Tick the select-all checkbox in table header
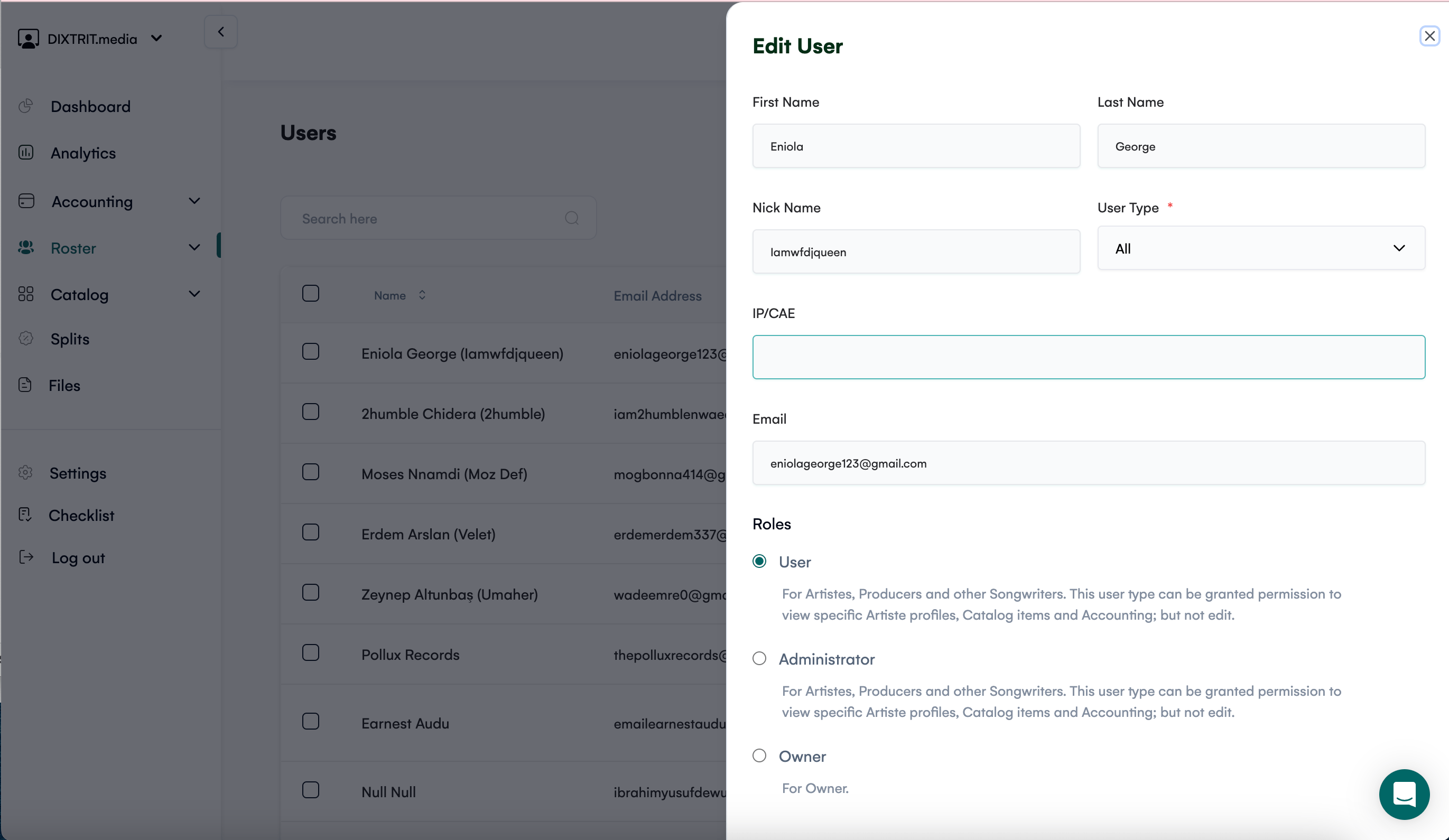The height and width of the screenshot is (840, 1449). pyautogui.click(x=311, y=293)
